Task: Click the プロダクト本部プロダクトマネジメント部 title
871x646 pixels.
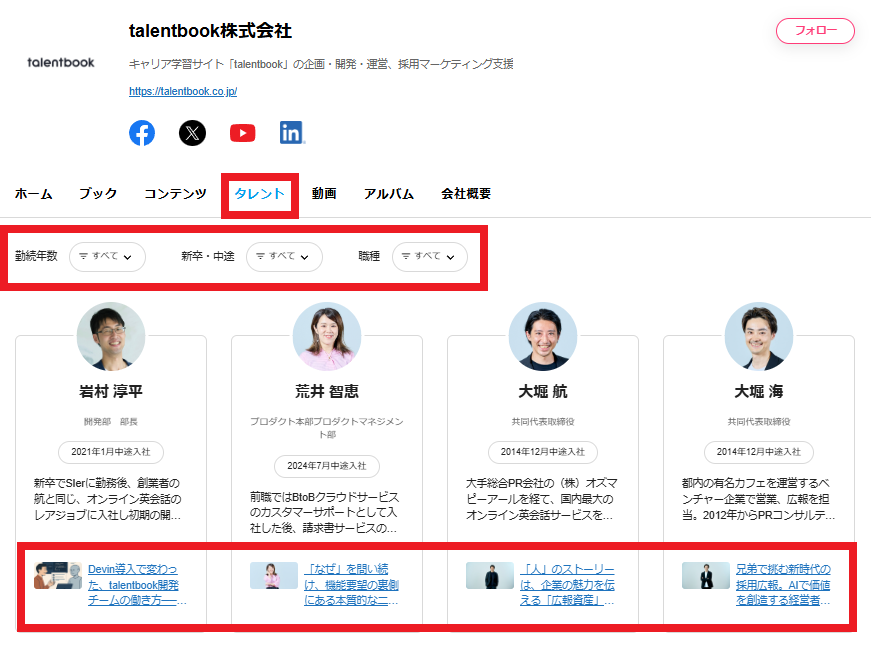Action: 327,428
